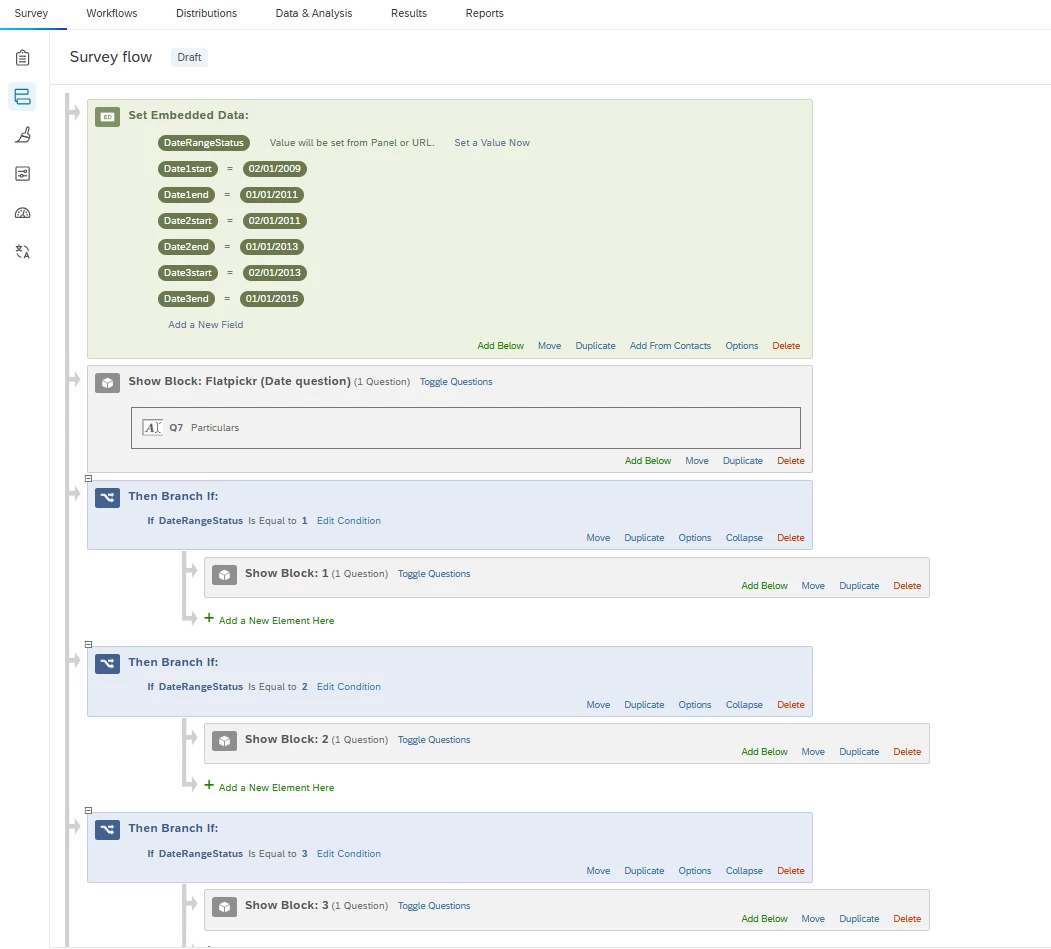Screen dimensions: 1051x949
Task: Click Collapse on the DateRangeStatus equals 2 branch
Action: [744, 705]
